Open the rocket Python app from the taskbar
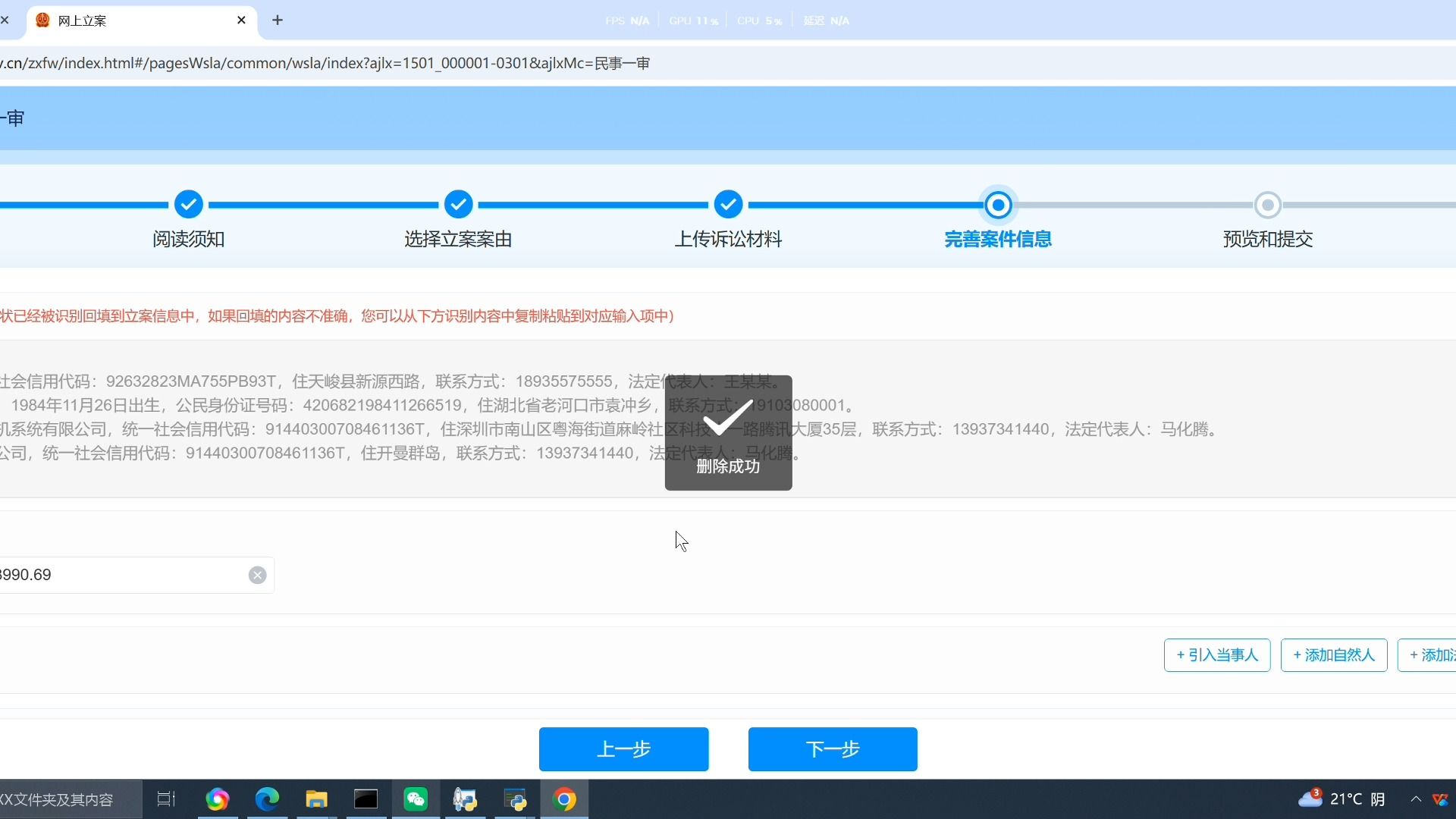Viewport: 1456px width, 819px height. coord(465,799)
